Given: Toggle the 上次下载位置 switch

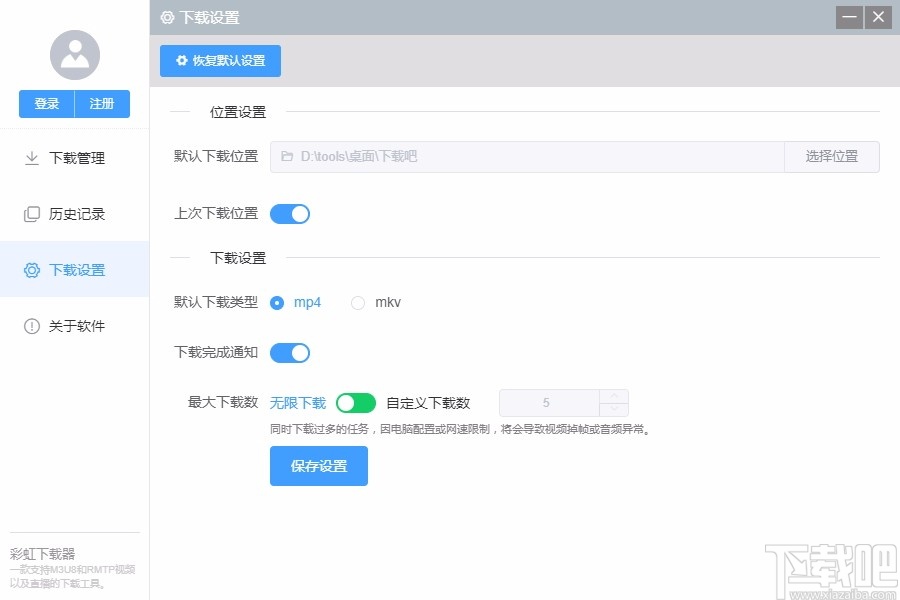Looking at the screenshot, I should (289, 213).
